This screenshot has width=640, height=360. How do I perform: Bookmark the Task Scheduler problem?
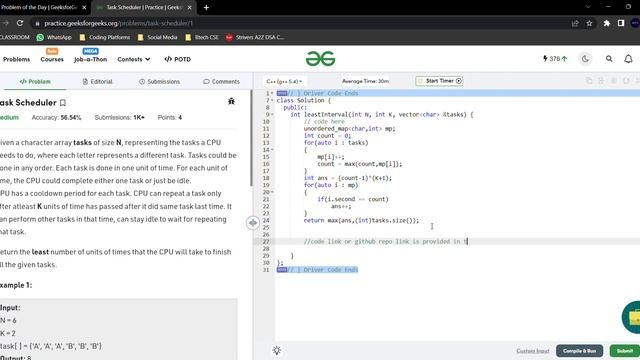pos(63,103)
